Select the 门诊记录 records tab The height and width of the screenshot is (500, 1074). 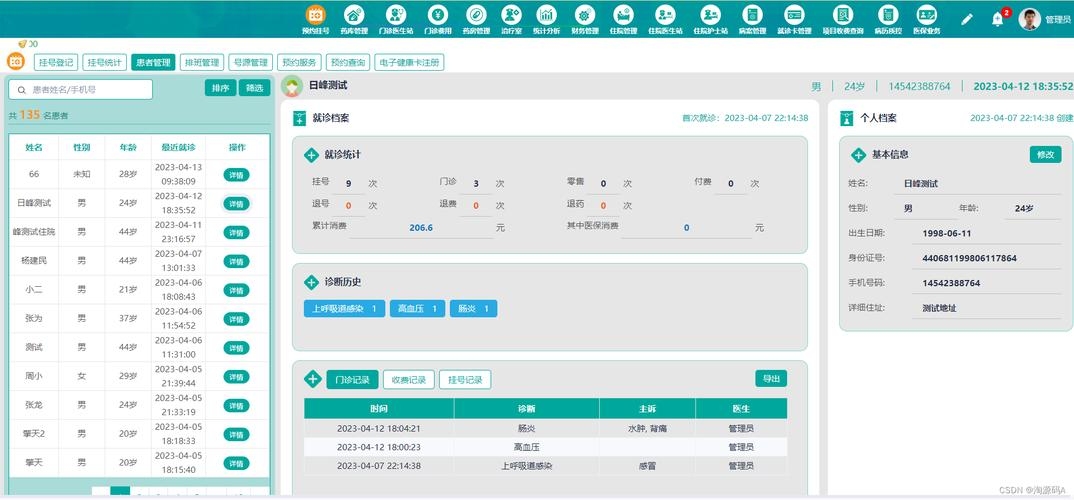pos(352,379)
